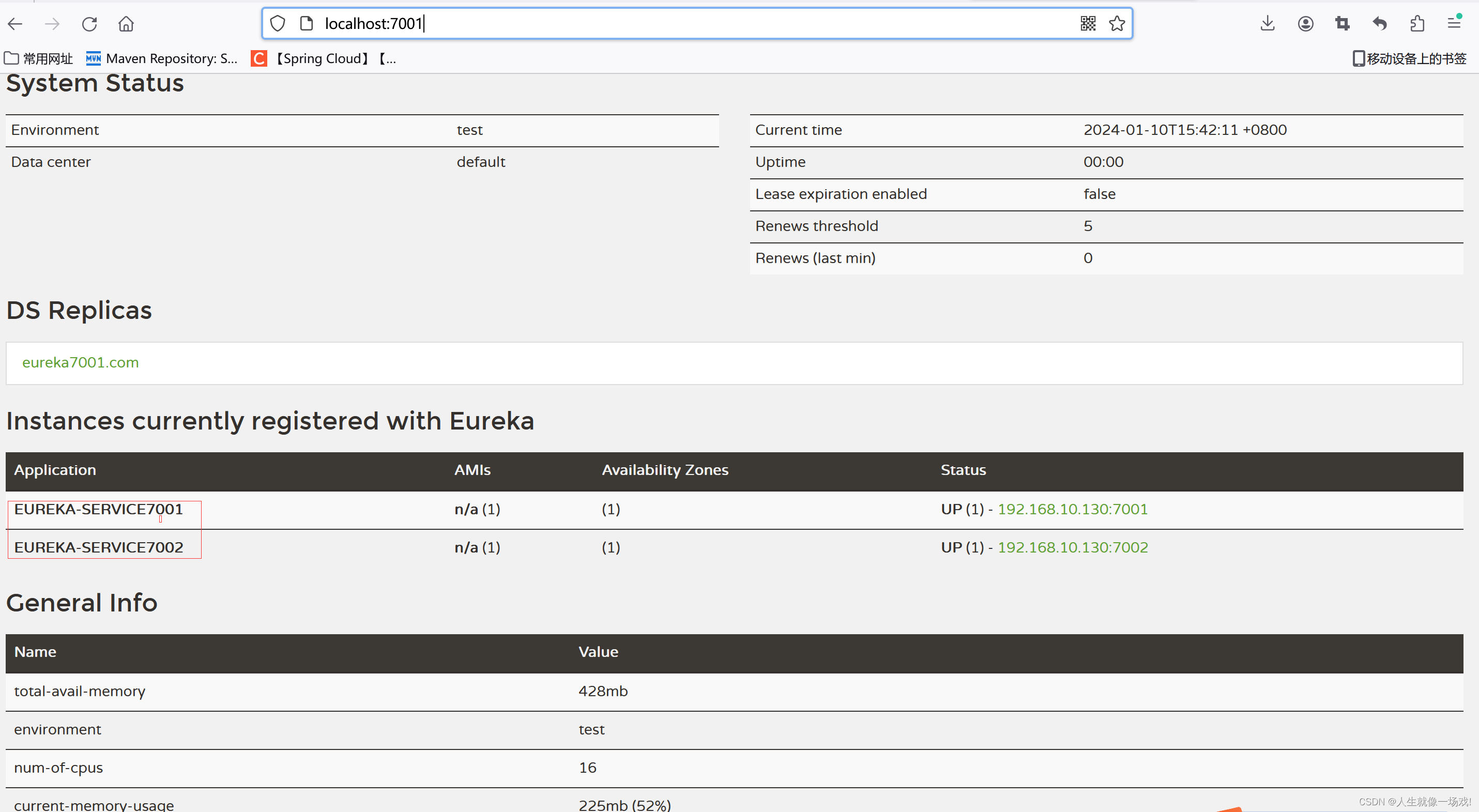
Task: Click the AMIs column header
Action: pyautogui.click(x=472, y=470)
